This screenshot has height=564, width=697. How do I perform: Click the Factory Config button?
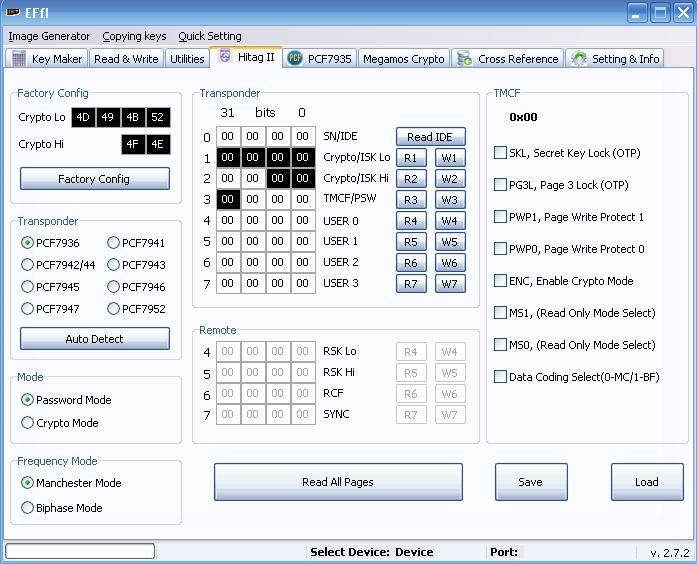[95, 179]
